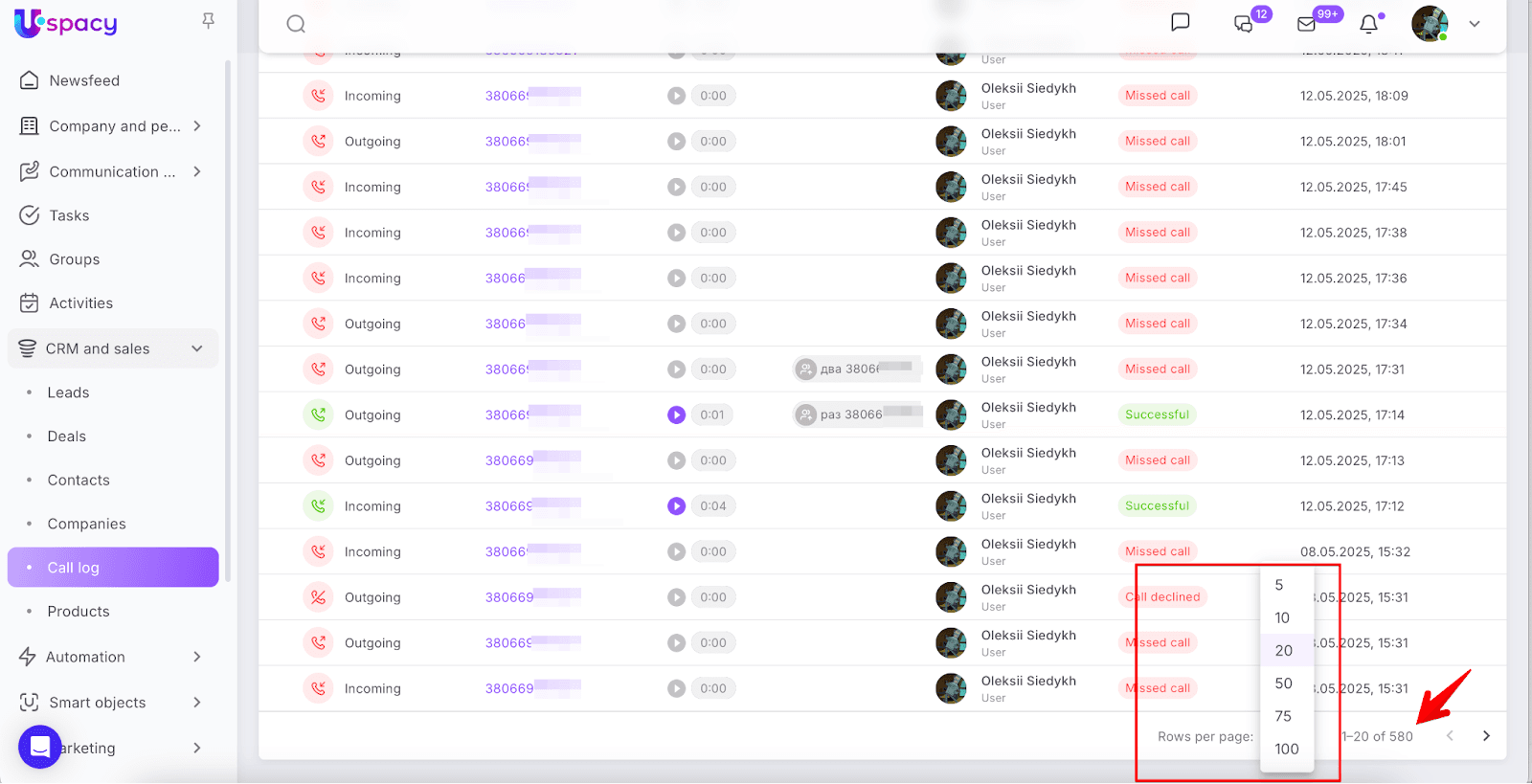Click date 12.05.2025, 17:13
The image size is (1532, 784).
pos(1352,460)
